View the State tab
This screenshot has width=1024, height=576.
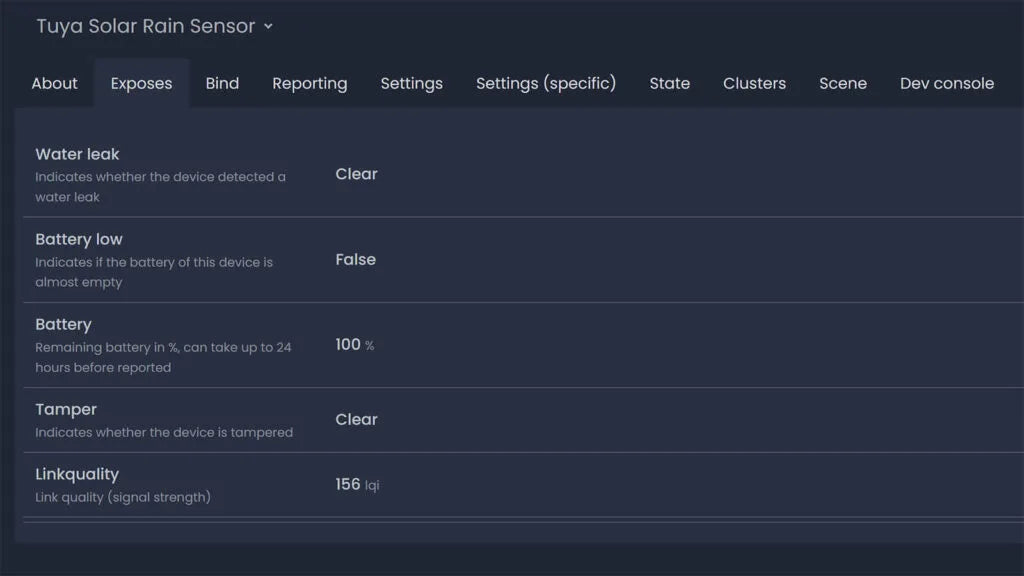[x=669, y=83]
